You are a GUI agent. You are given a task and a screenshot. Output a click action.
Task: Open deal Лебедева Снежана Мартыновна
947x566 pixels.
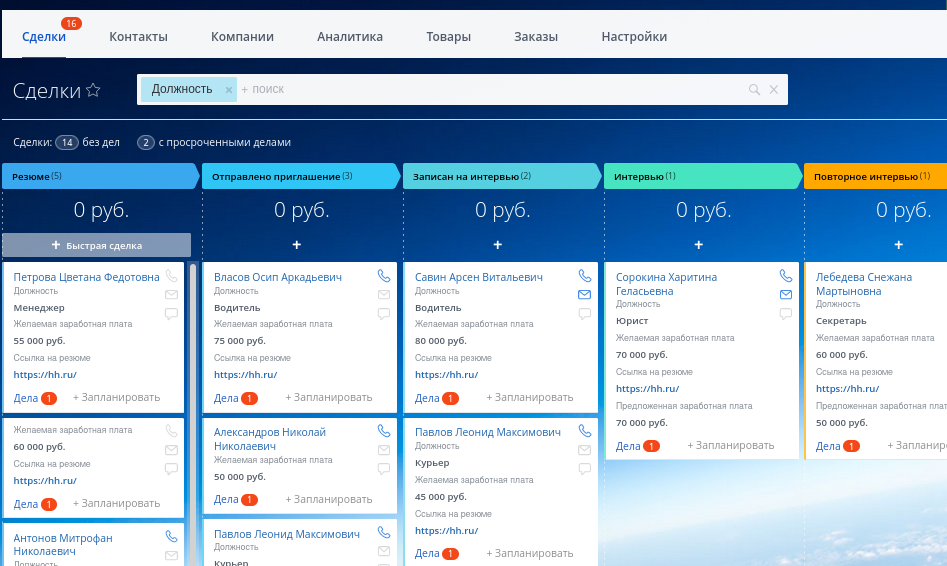point(864,284)
